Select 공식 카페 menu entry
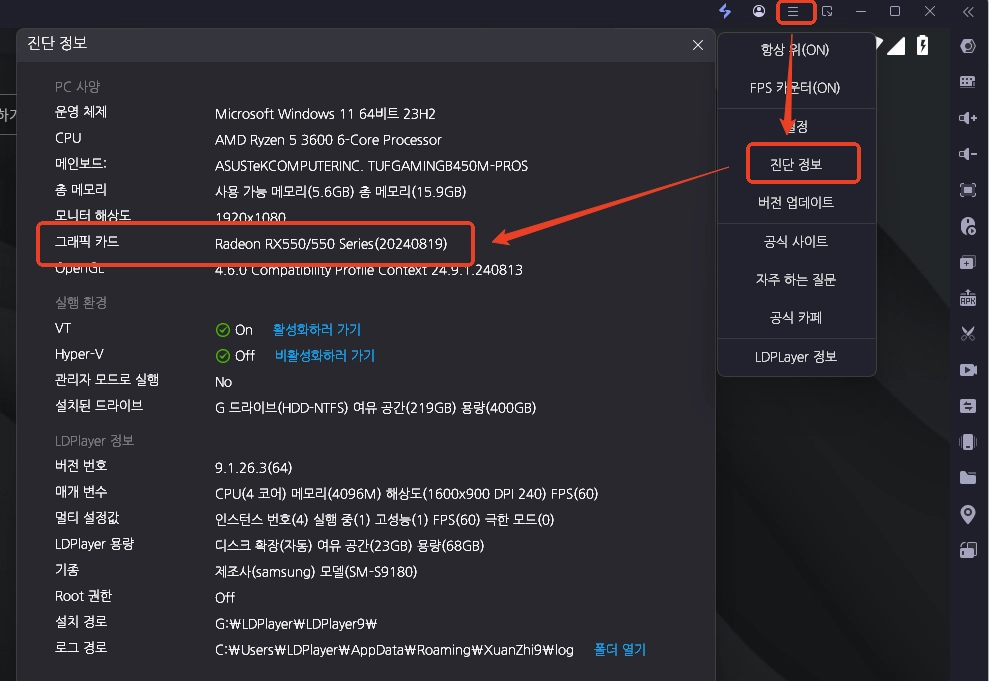This screenshot has height=681, width=989. click(796, 317)
